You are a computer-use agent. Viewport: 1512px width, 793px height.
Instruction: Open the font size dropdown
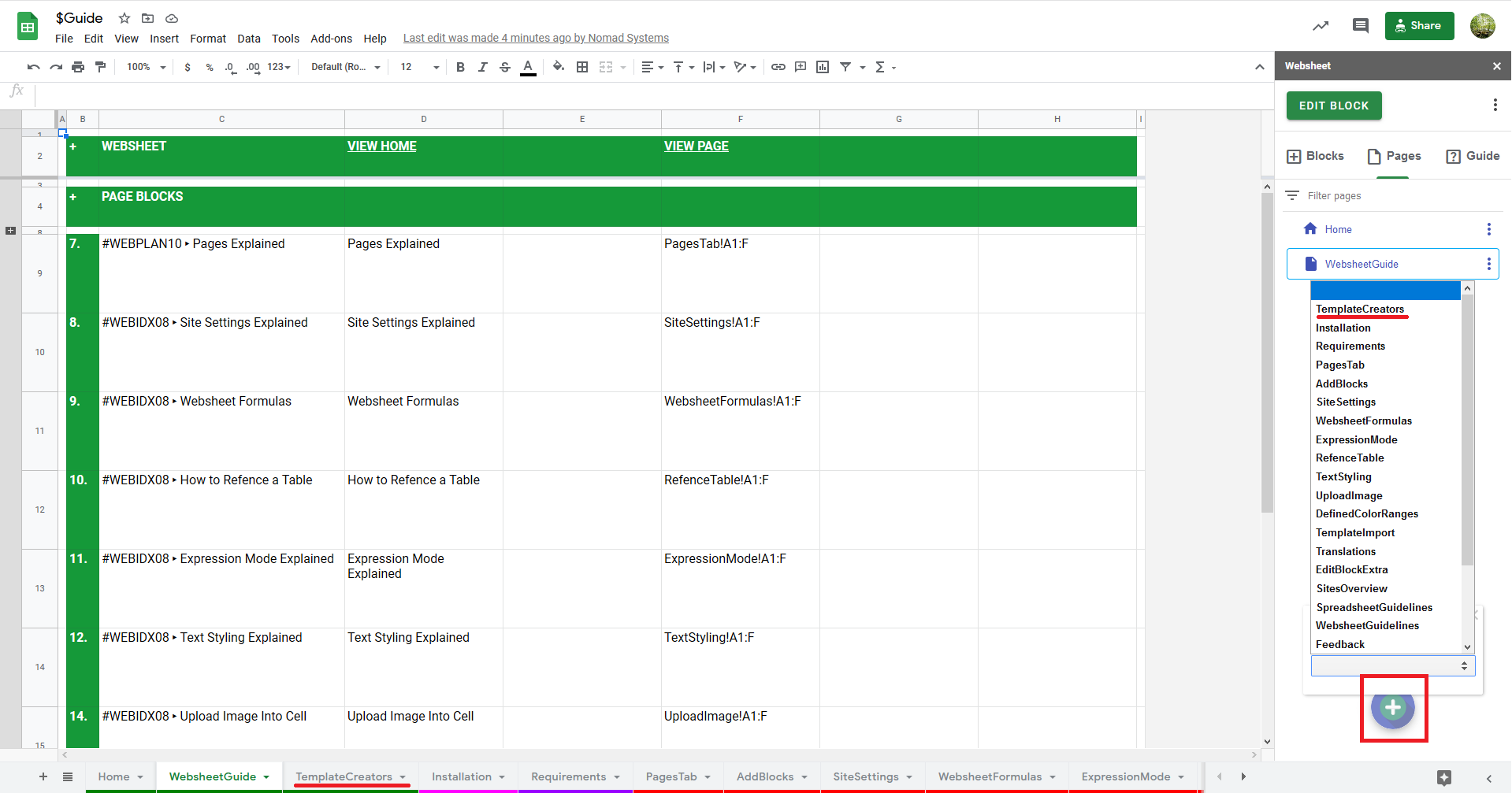tap(417, 67)
